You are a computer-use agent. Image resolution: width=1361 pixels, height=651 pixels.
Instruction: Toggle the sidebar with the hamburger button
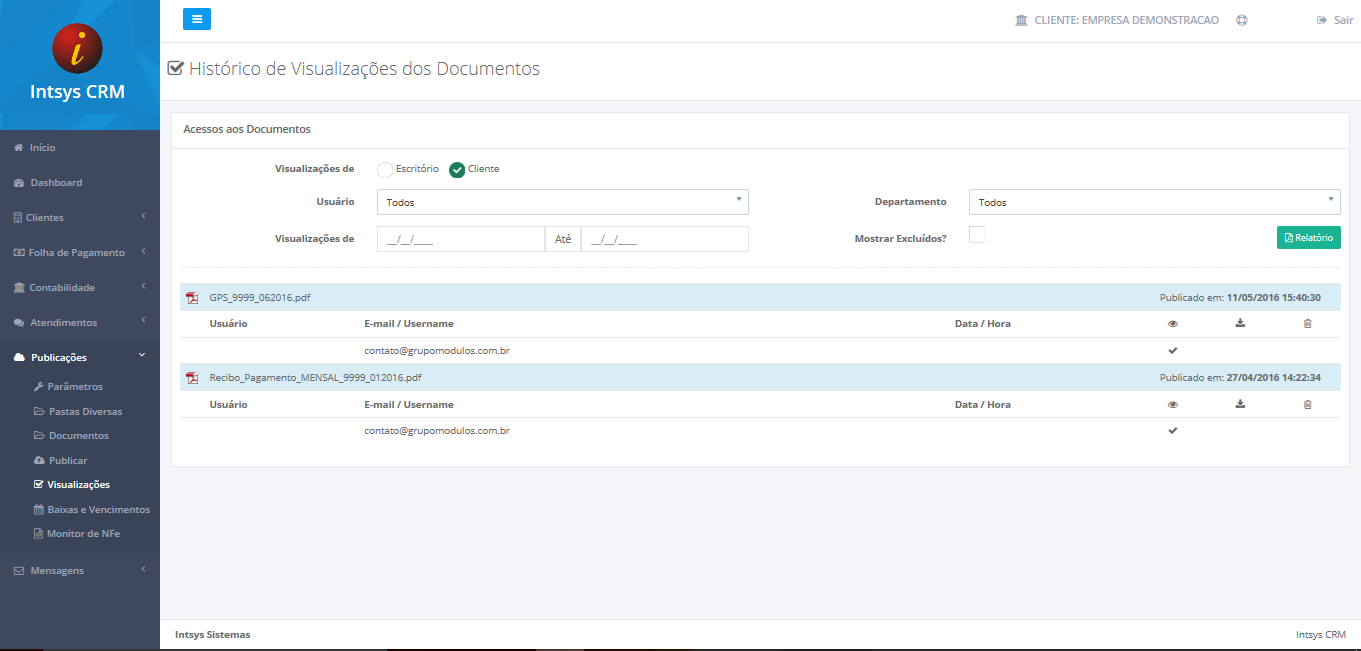click(x=197, y=19)
